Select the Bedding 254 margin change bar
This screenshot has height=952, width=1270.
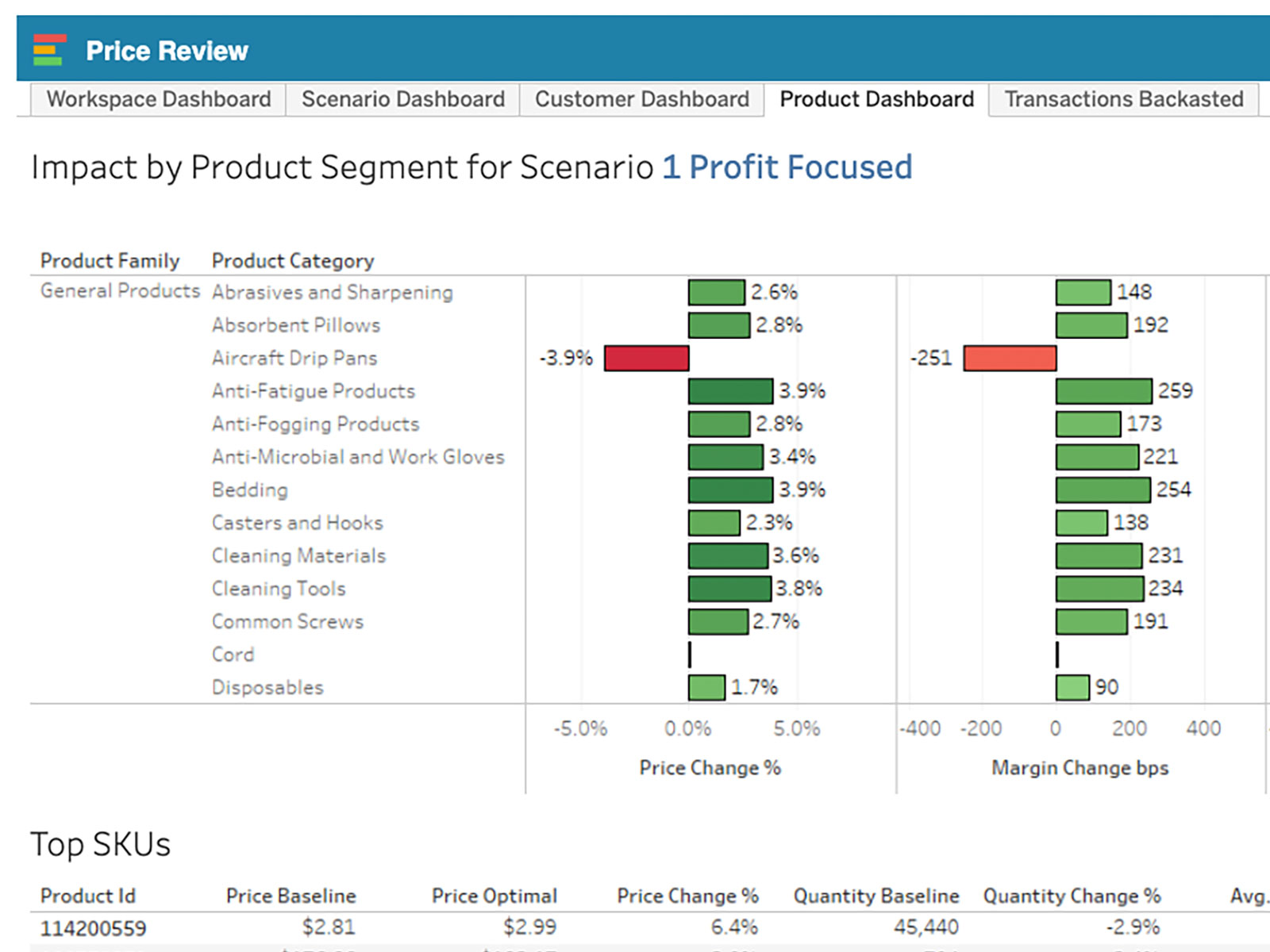[x=1103, y=489]
